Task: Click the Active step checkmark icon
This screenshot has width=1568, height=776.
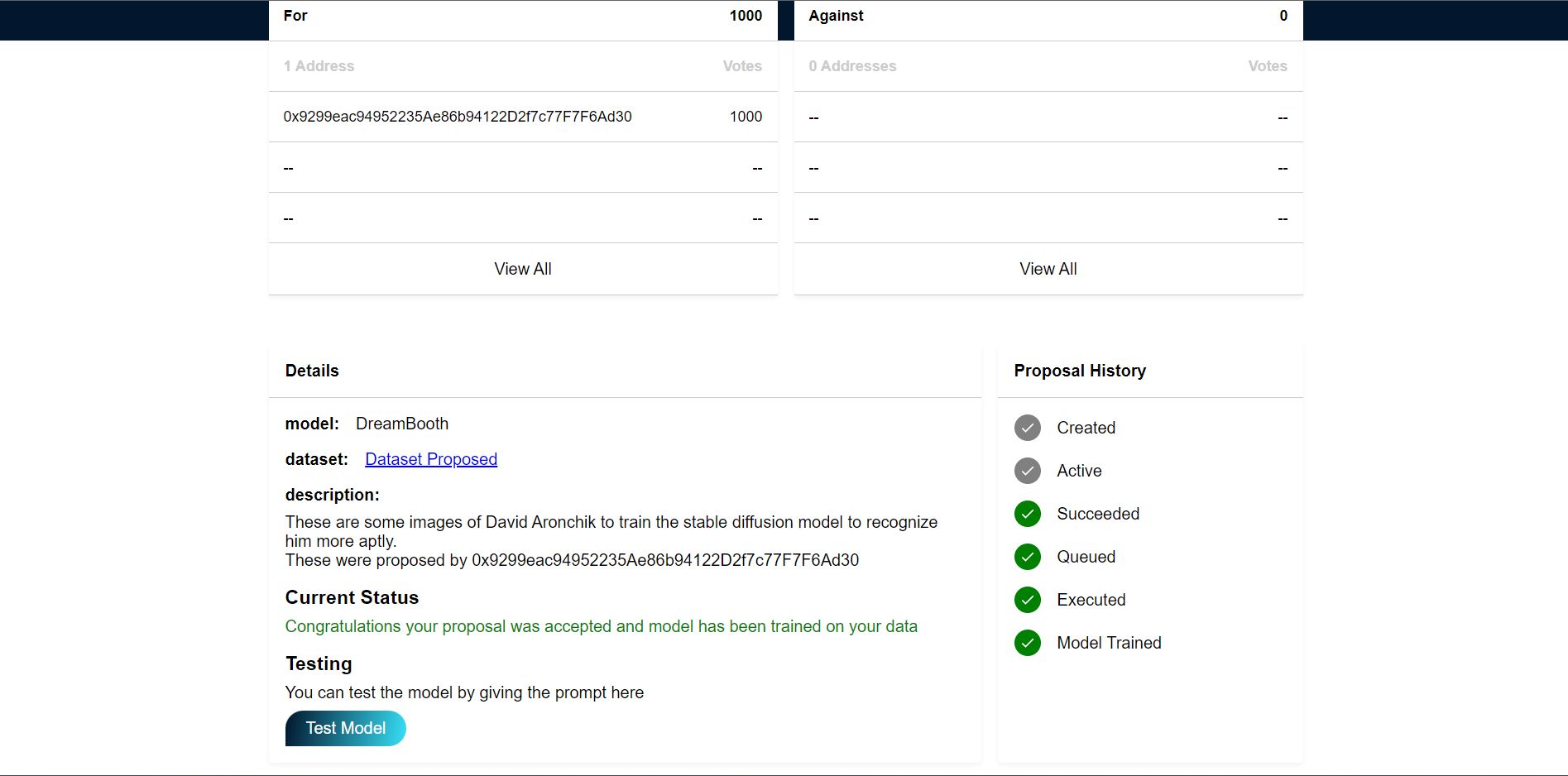Action: point(1027,471)
